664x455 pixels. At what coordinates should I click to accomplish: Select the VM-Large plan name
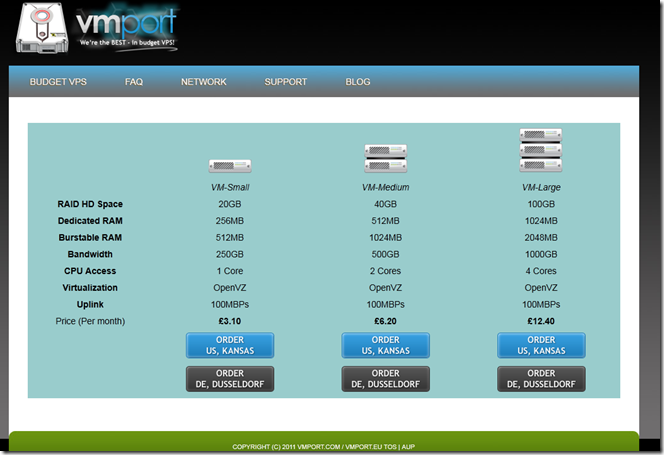(541, 187)
